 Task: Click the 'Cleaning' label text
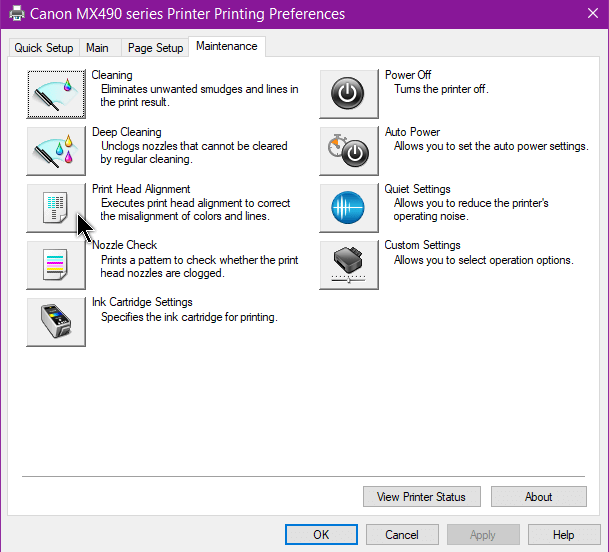tap(112, 75)
